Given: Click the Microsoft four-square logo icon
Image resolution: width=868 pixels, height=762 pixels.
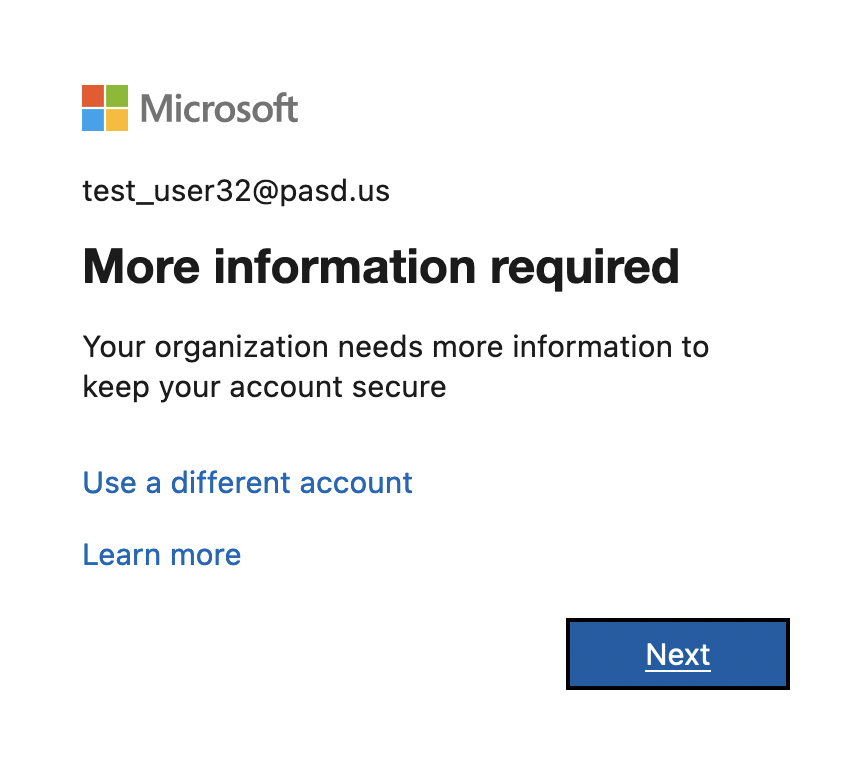Looking at the screenshot, I should click(x=105, y=108).
